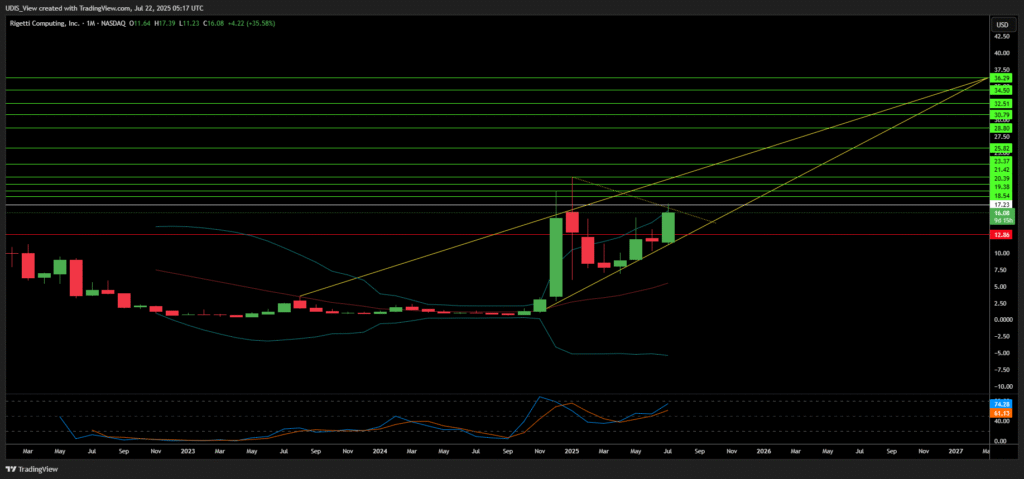Image resolution: width=1024 pixels, height=479 pixels.
Task: Click the 32.51 green price label
Action: tap(1001, 103)
